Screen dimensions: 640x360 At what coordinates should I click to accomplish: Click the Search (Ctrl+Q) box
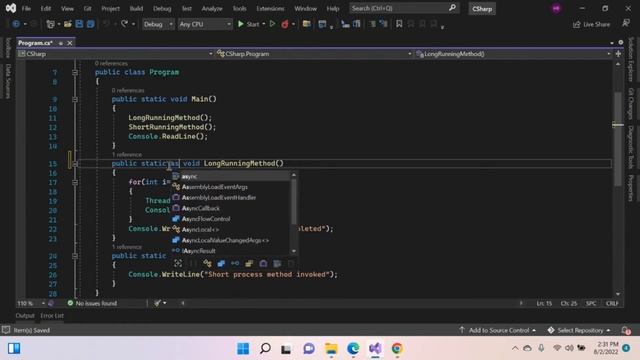[x=403, y=8]
